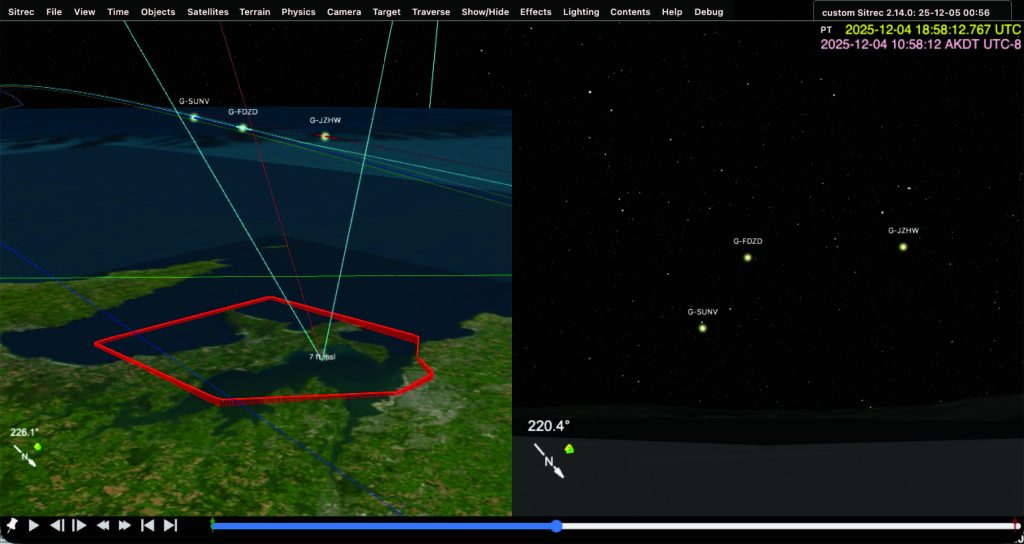Screen dimensions: 1024x544
Task: Click the pin icon in playback bar
Action: (x=12, y=525)
